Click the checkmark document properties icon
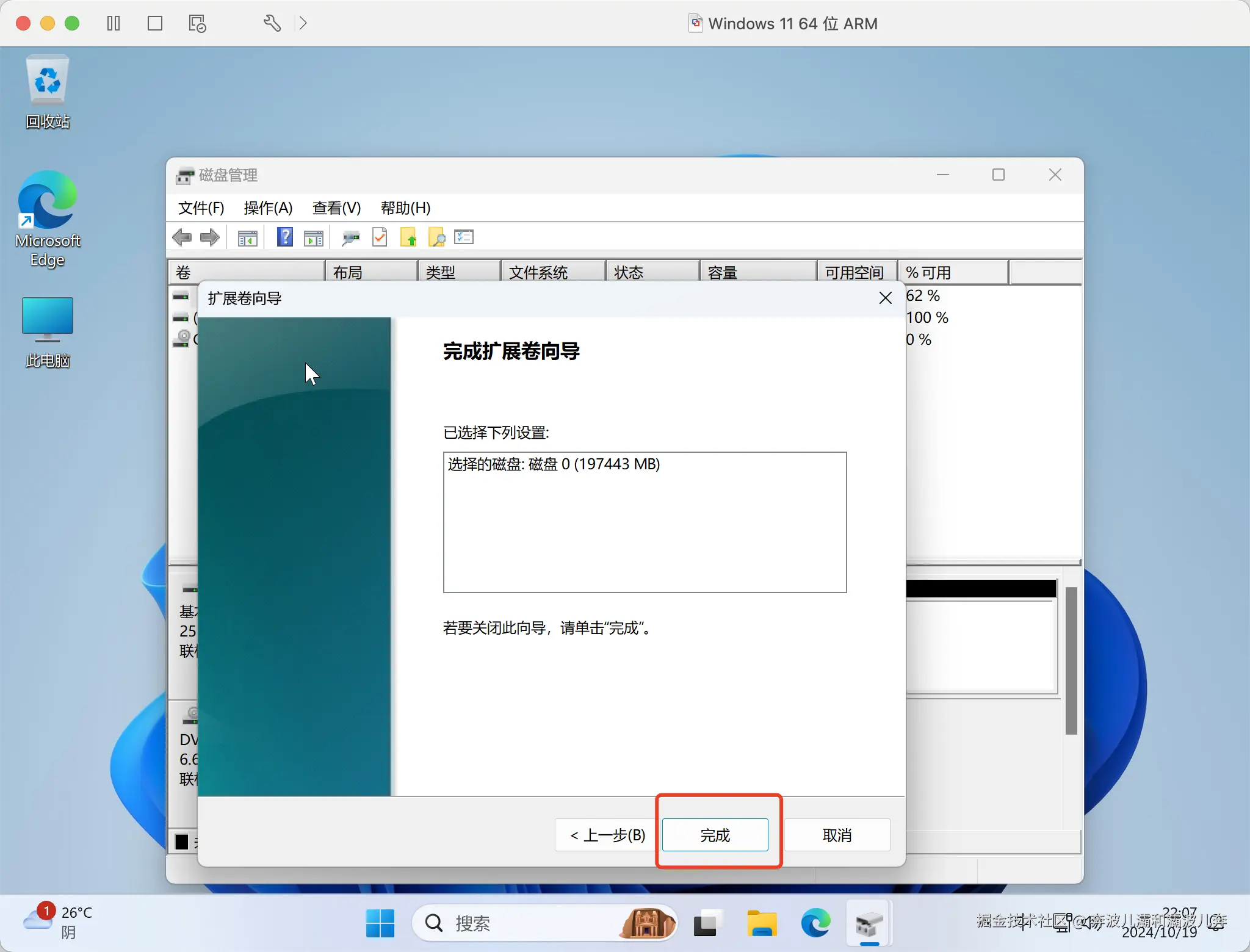Image resolution: width=1250 pixels, height=952 pixels. [x=380, y=237]
